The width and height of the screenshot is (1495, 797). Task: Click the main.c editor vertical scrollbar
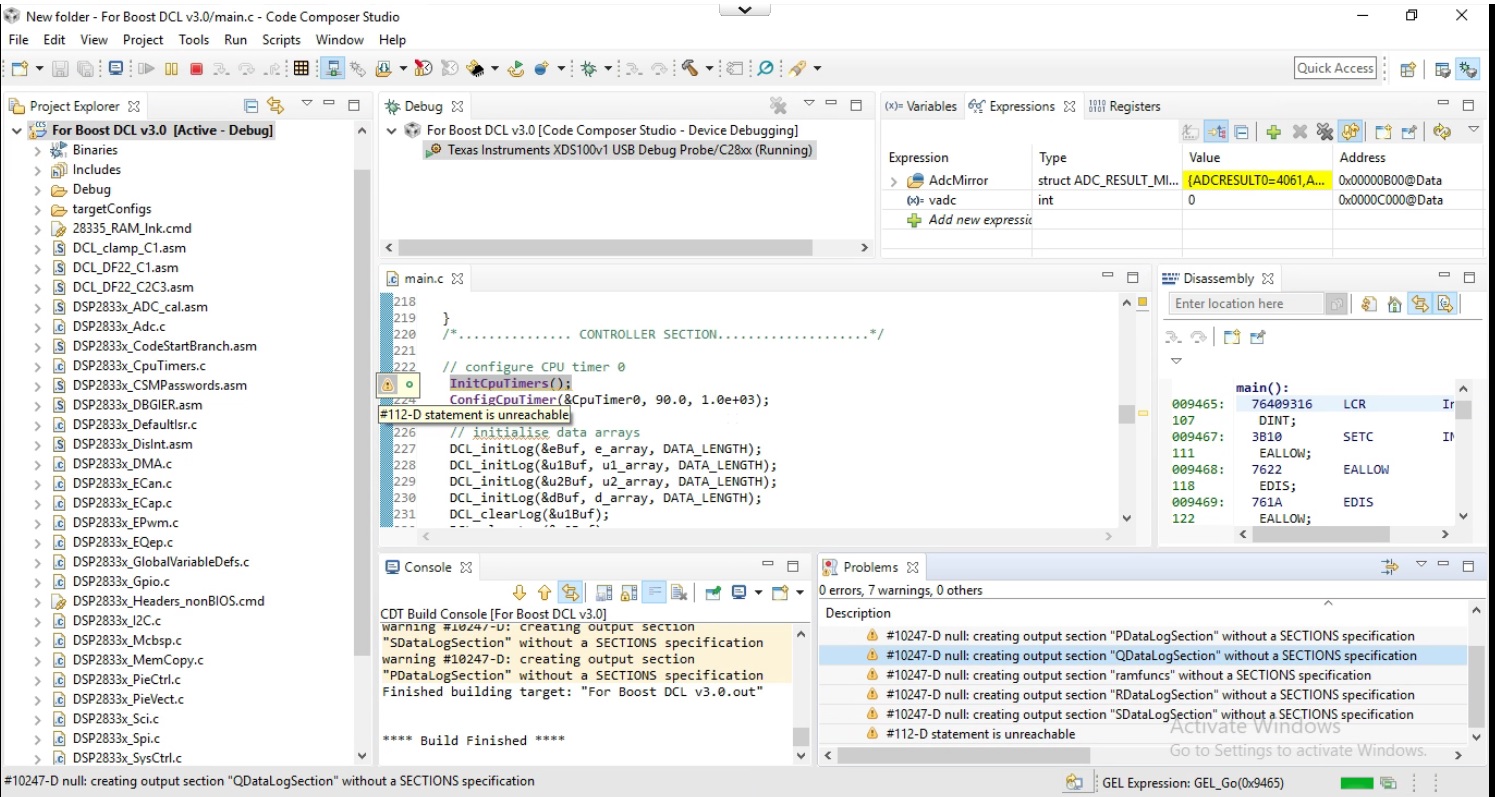coord(1127,411)
